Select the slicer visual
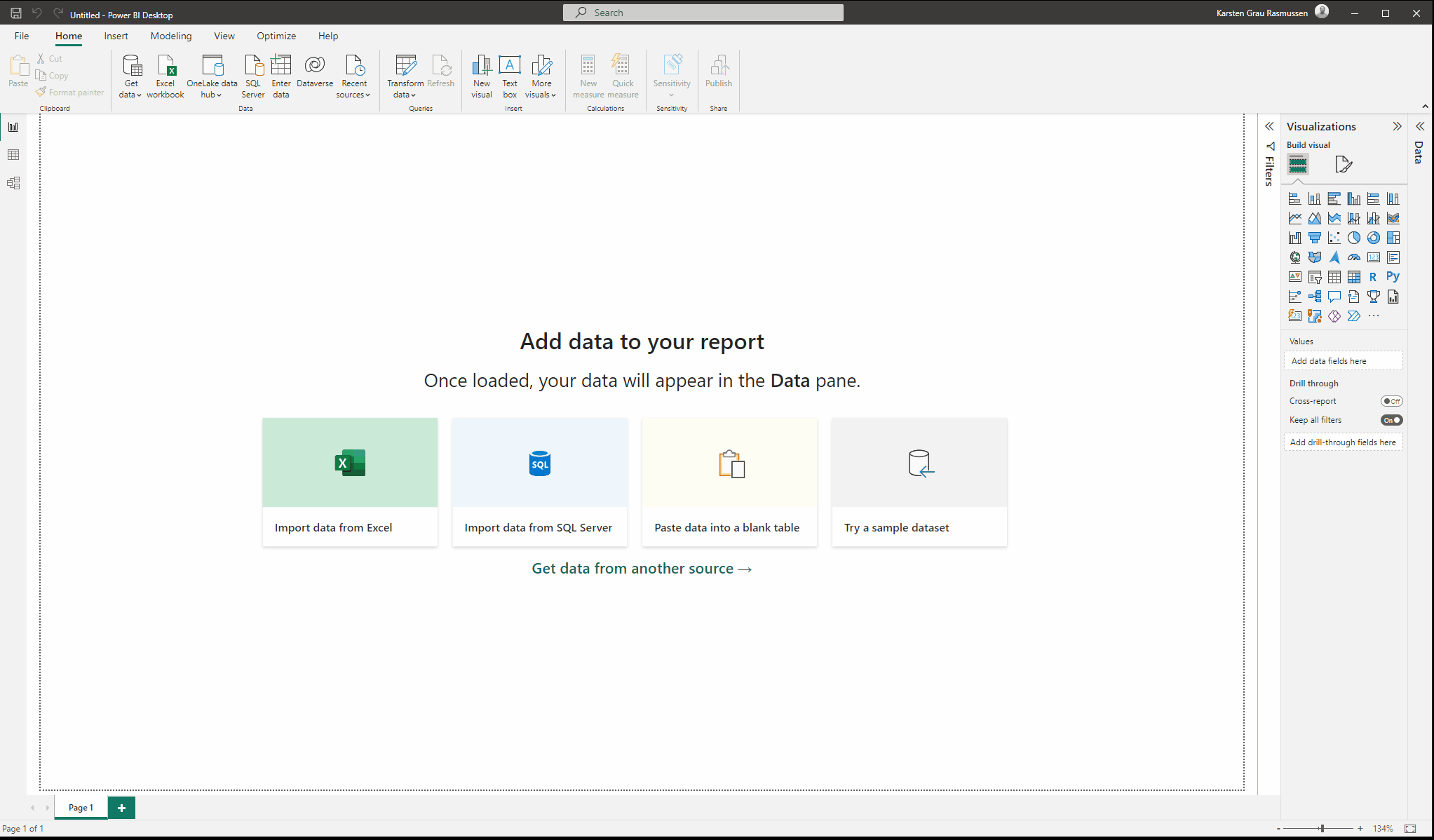This screenshot has width=1434, height=840. click(x=1315, y=278)
